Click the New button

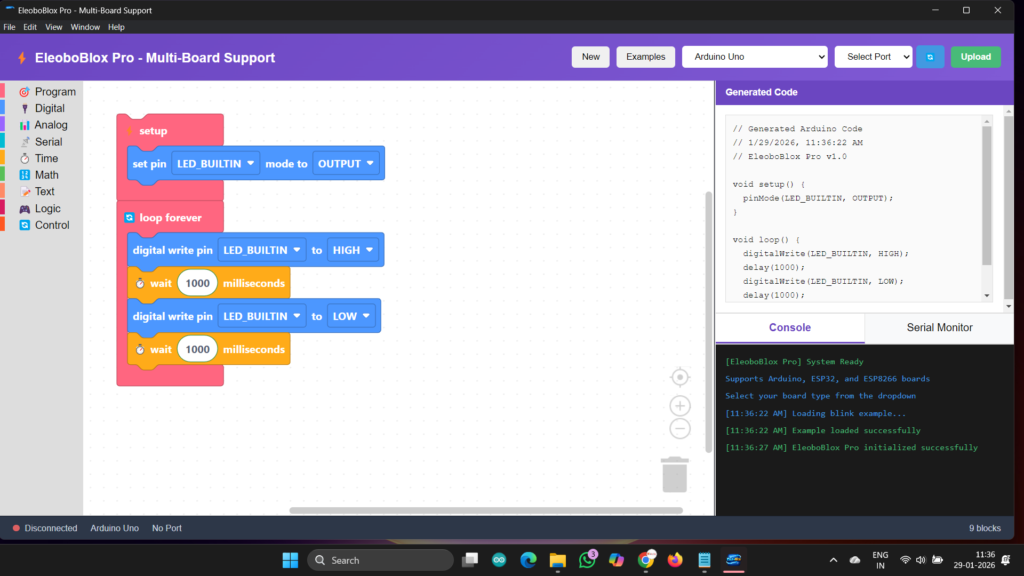(x=590, y=57)
